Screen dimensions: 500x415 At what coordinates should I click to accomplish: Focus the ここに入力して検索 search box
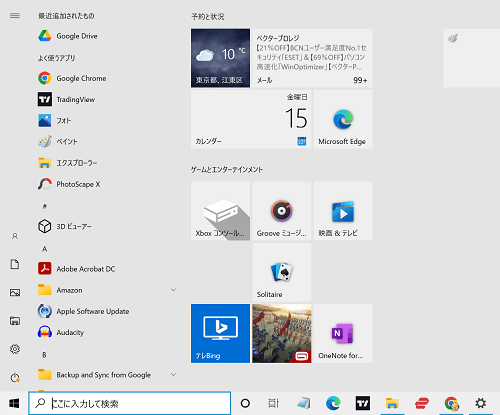click(x=130, y=403)
